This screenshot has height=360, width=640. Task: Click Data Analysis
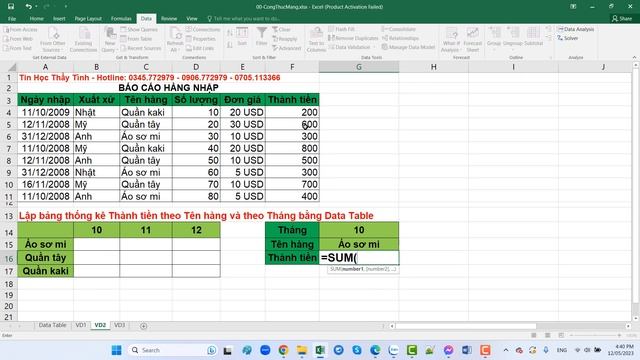[576, 29]
